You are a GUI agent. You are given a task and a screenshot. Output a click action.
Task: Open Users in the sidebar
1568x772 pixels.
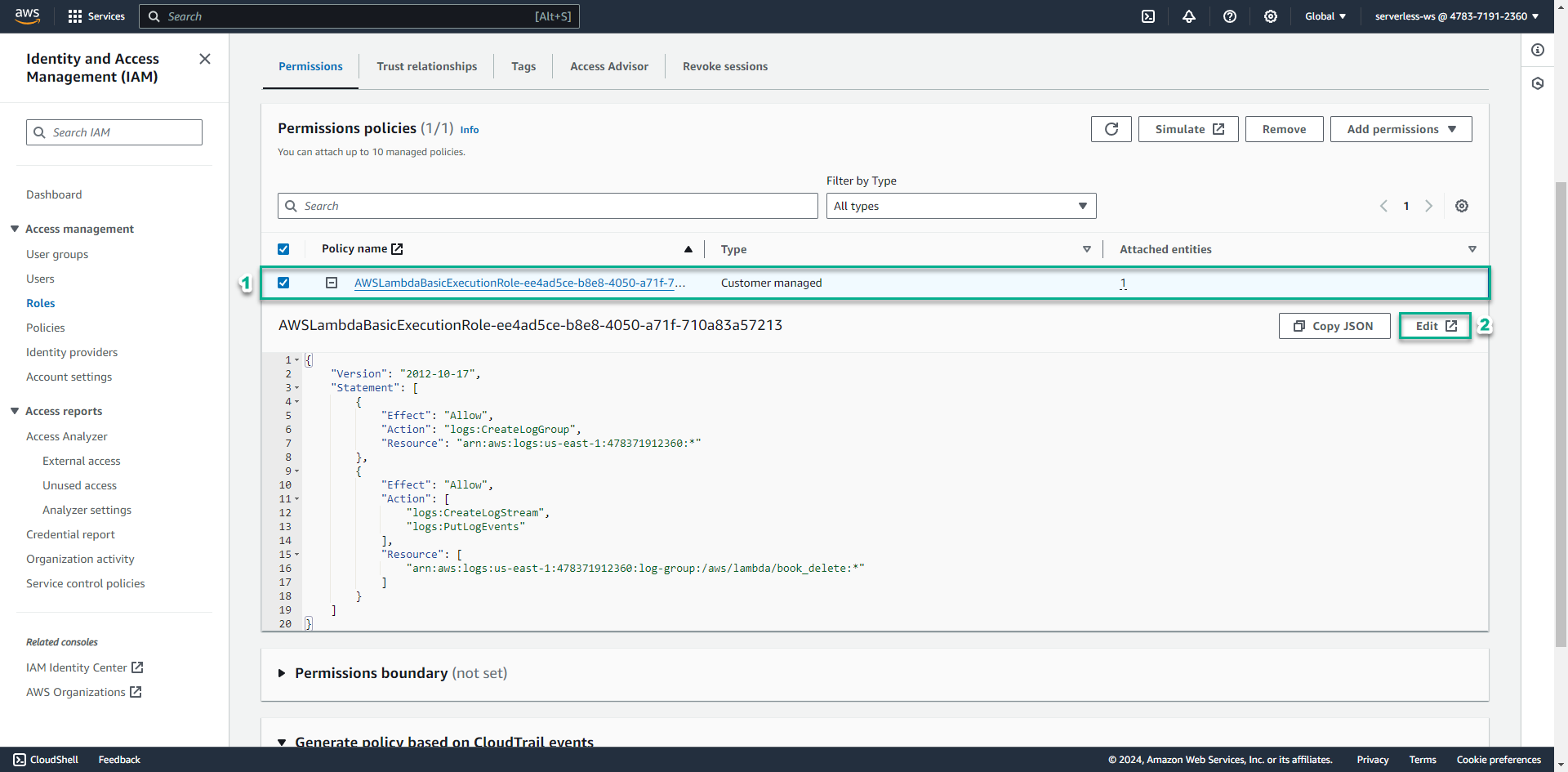pos(40,279)
